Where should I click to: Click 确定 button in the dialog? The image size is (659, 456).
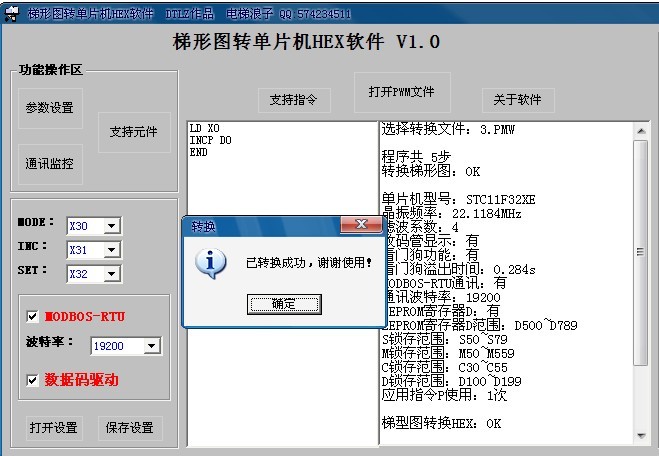pos(283,304)
